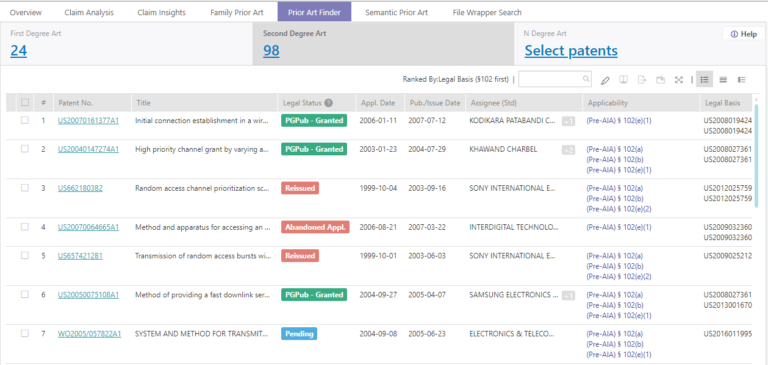768x365 pixels.
Task: Click the magnifier icon in search box
Action: (586, 79)
